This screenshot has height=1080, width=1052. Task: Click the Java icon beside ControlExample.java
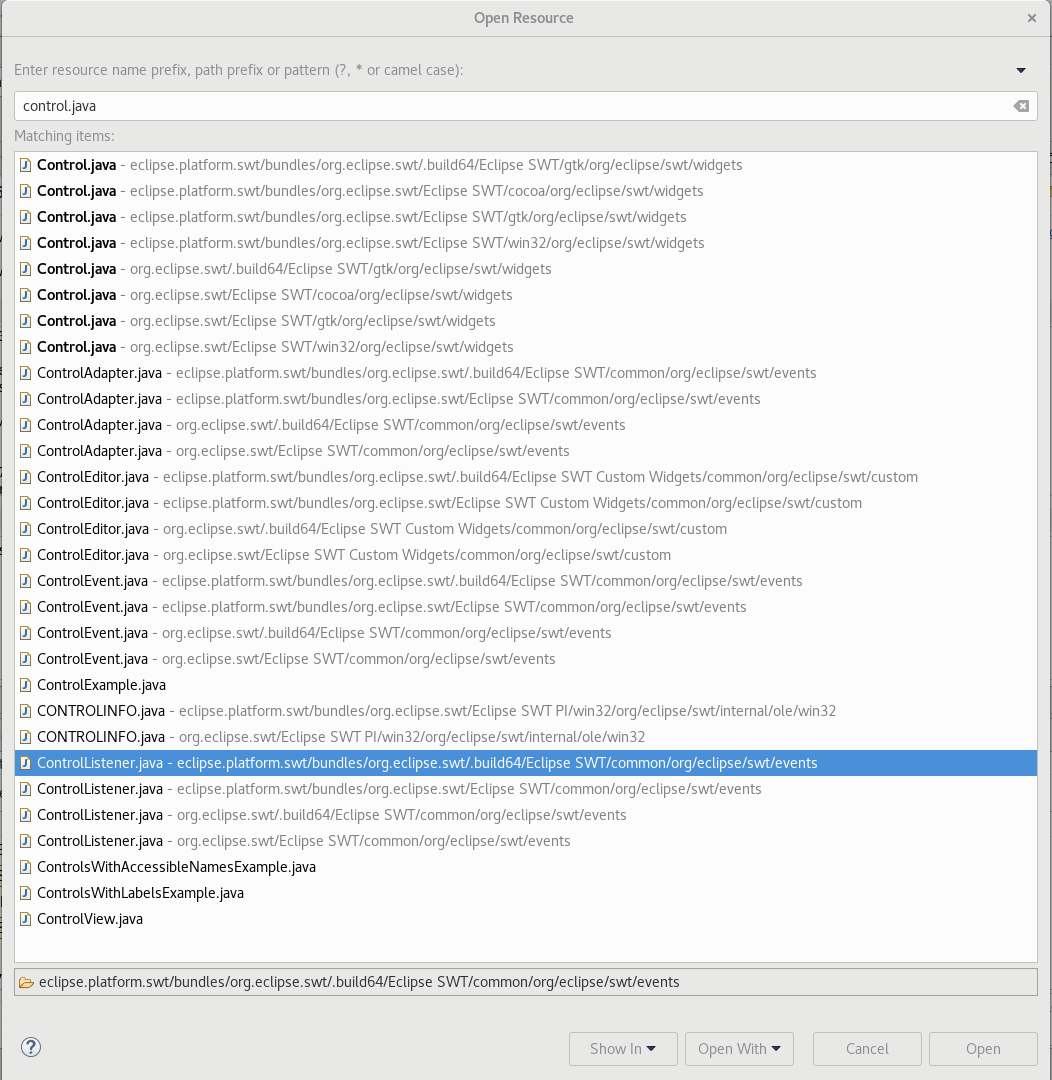[25, 685]
